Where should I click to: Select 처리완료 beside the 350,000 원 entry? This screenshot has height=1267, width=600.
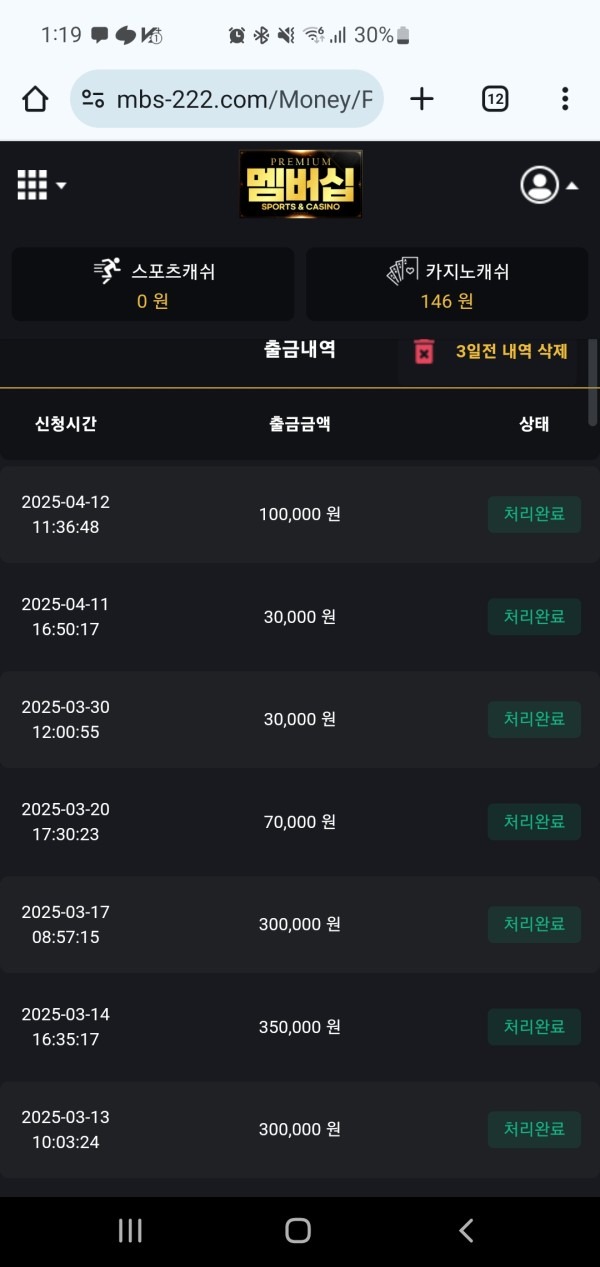(x=534, y=1026)
